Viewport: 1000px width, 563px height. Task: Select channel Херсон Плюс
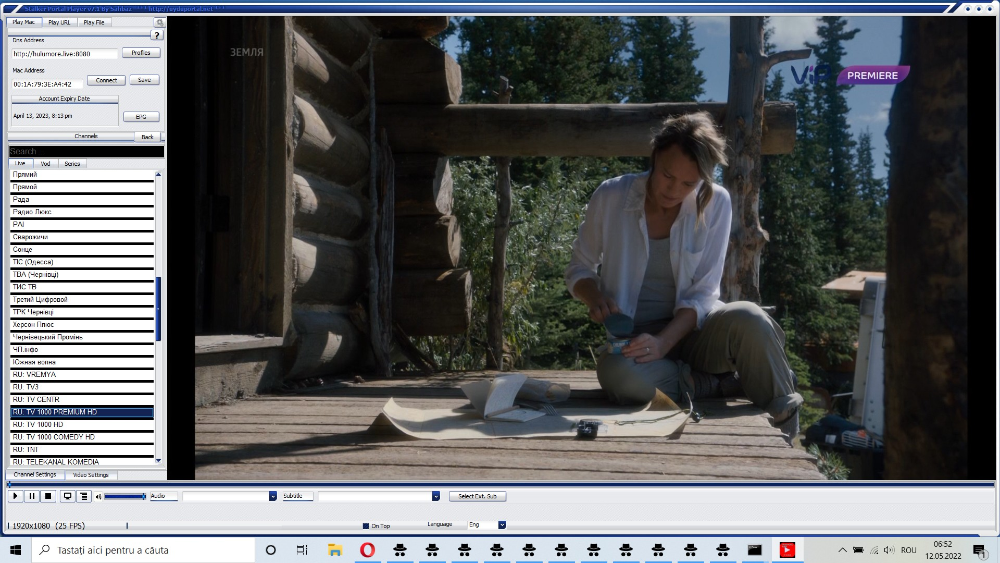82,325
